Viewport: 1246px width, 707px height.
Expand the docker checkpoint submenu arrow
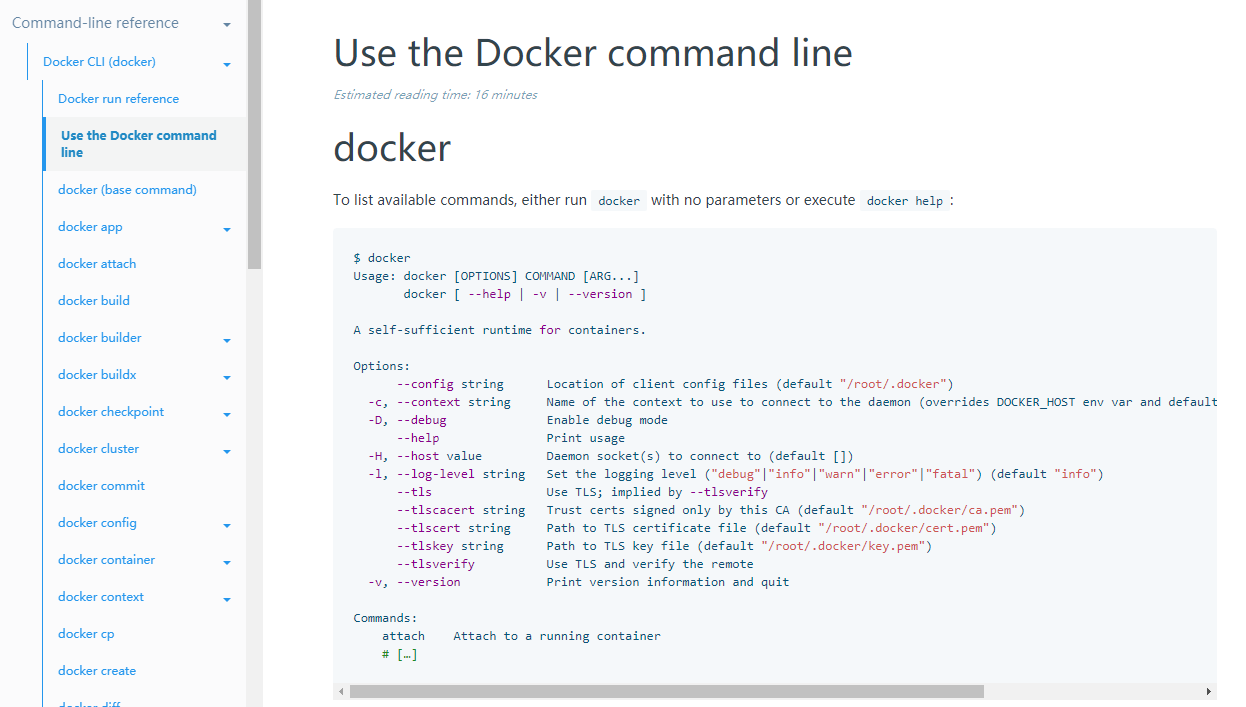coord(227,415)
